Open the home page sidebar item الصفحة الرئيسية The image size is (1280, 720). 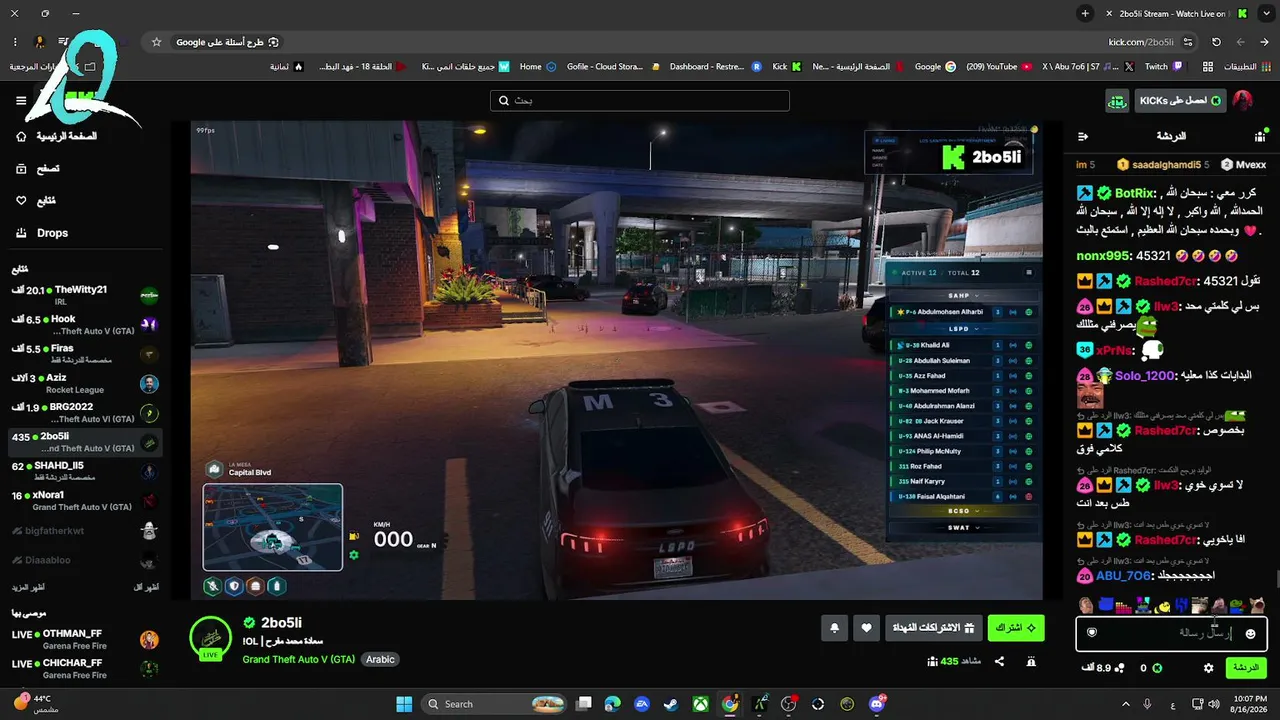coord(56,136)
